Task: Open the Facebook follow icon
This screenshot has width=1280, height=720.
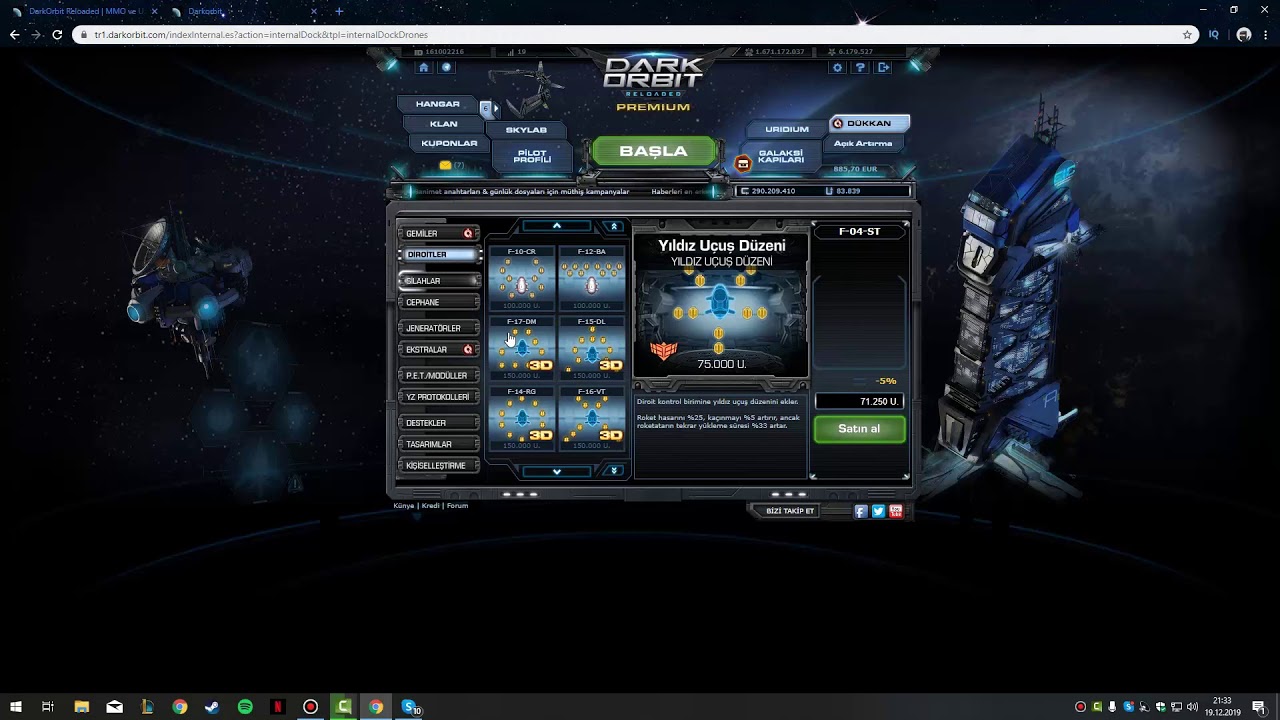Action: point(860,511)
